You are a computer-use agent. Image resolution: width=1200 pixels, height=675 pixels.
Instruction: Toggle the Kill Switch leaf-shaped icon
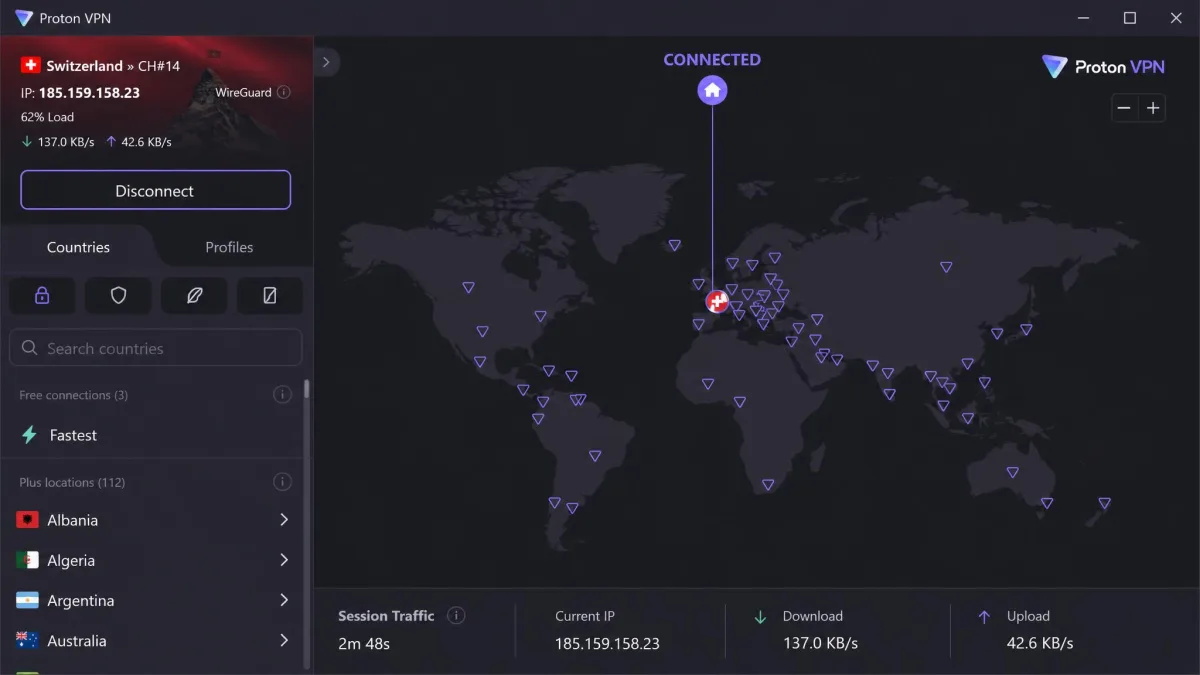click(x=194, y=296)
